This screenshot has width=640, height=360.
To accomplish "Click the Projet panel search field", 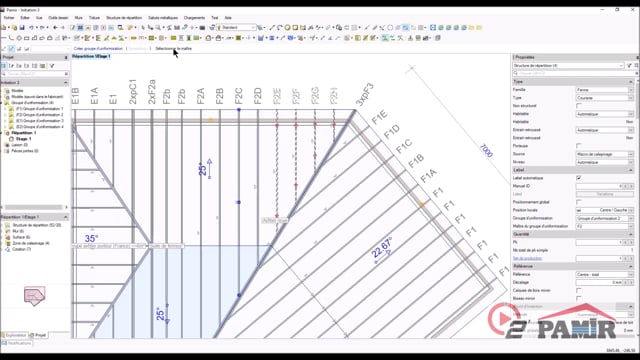I will coord(34,74).
